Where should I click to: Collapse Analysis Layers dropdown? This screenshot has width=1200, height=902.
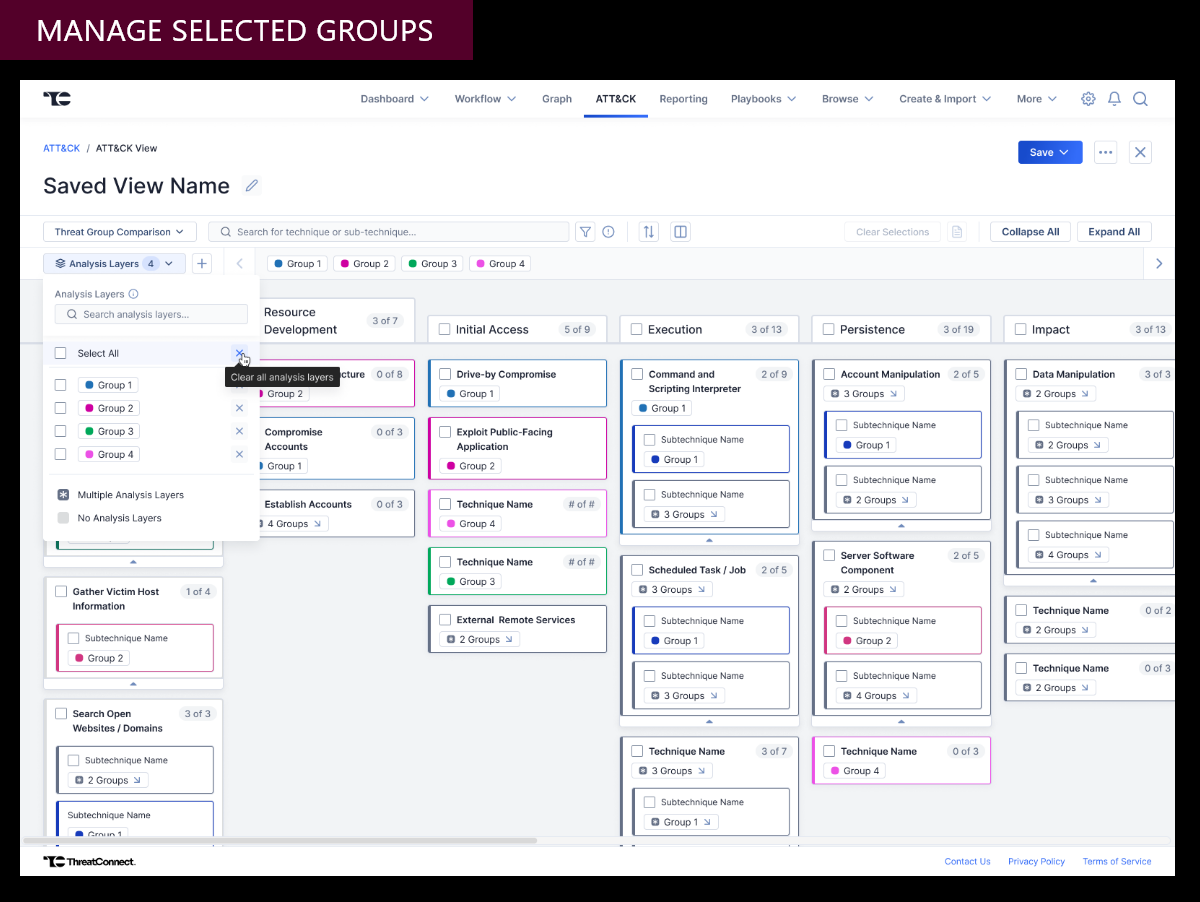114,264
